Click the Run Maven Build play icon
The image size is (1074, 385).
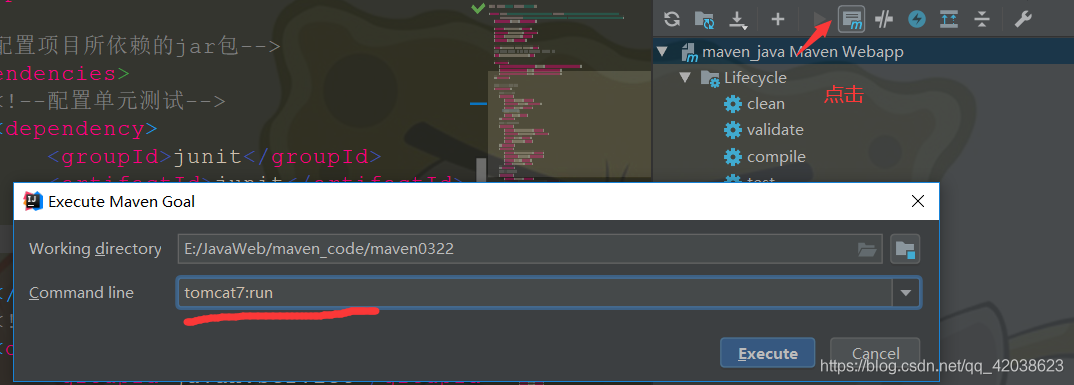[819, 19]
